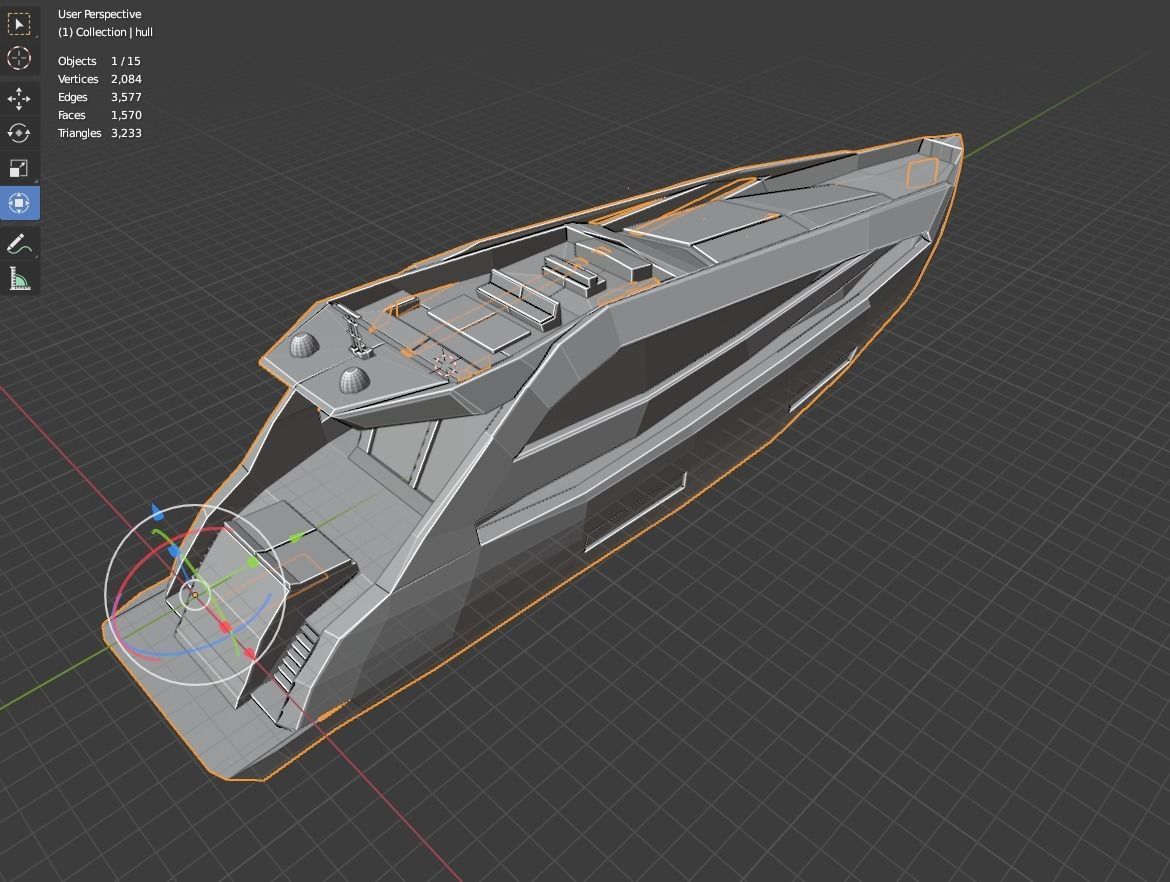Click the Edges '3,577' statistic
Screen dimensions: 1170x882
point(126,97)
